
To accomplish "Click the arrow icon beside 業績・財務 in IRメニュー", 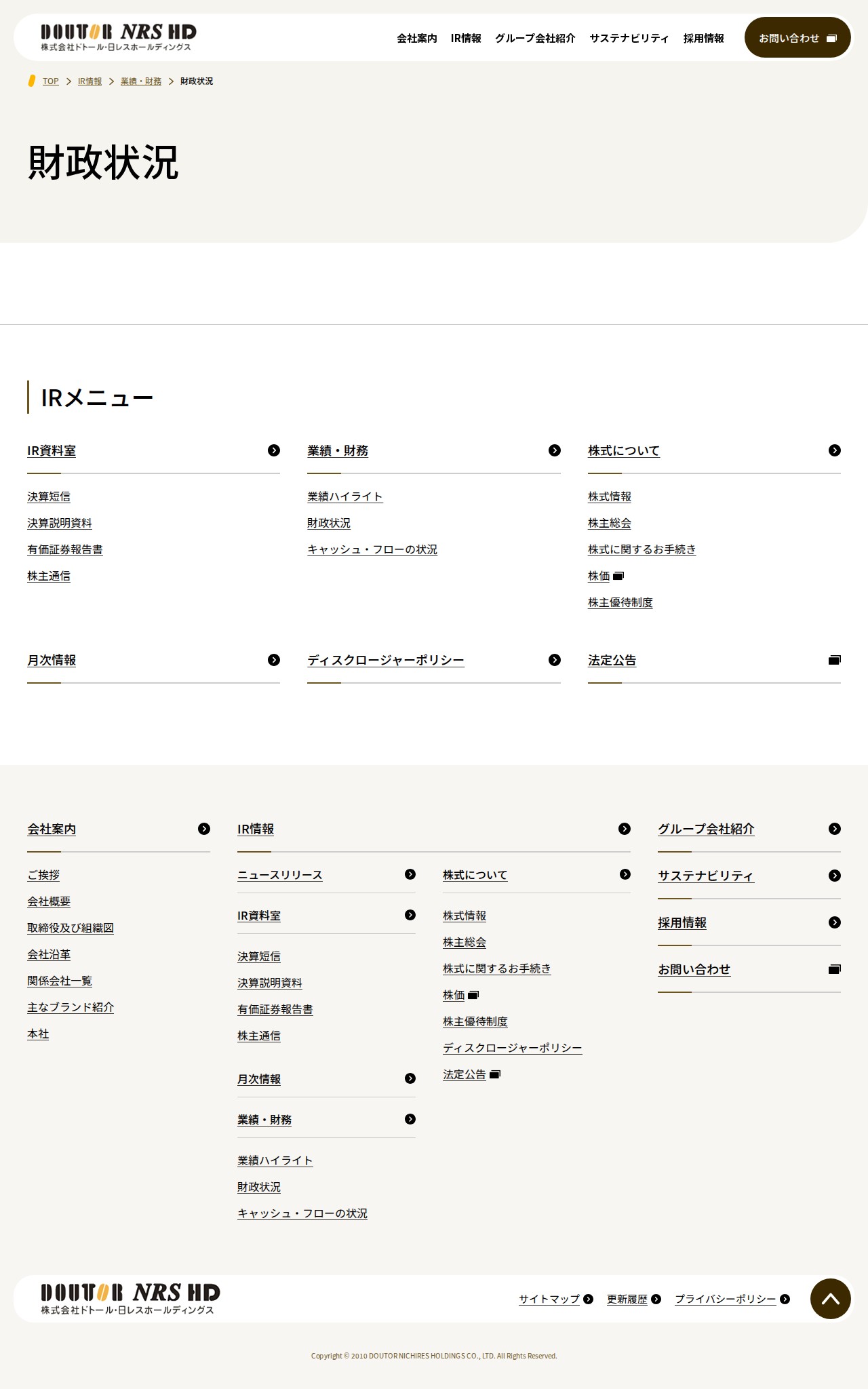I will point(555,450).
